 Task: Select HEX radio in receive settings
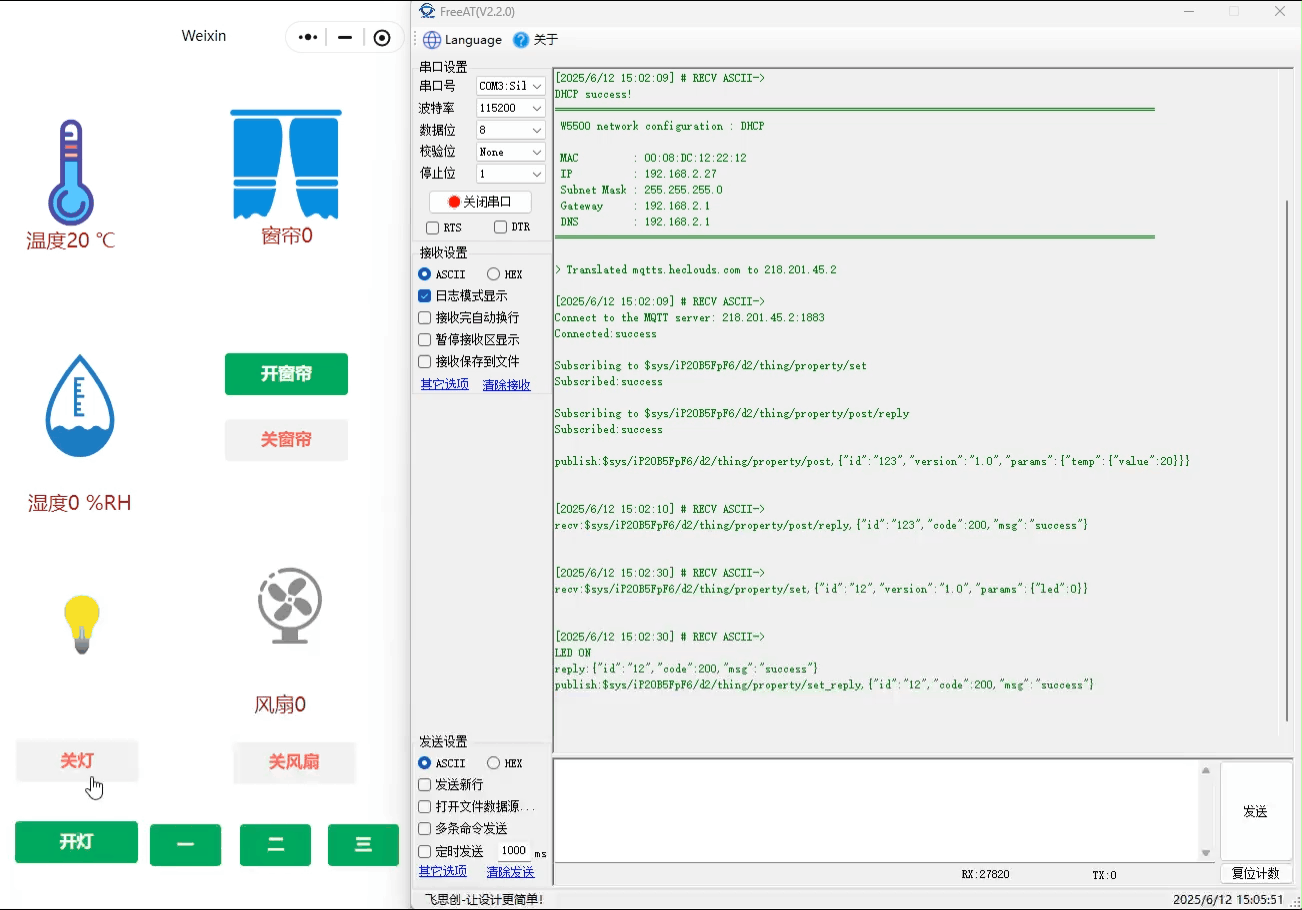point(494,274)
